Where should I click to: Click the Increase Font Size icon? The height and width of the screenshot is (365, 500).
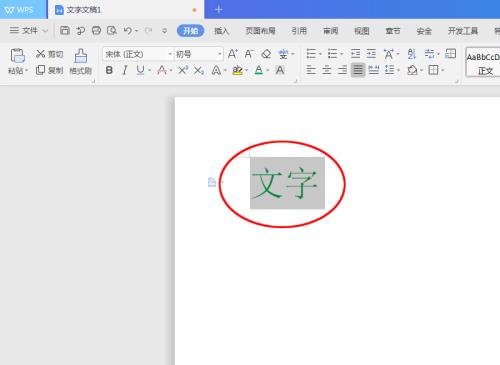click(x=232, y=54)
